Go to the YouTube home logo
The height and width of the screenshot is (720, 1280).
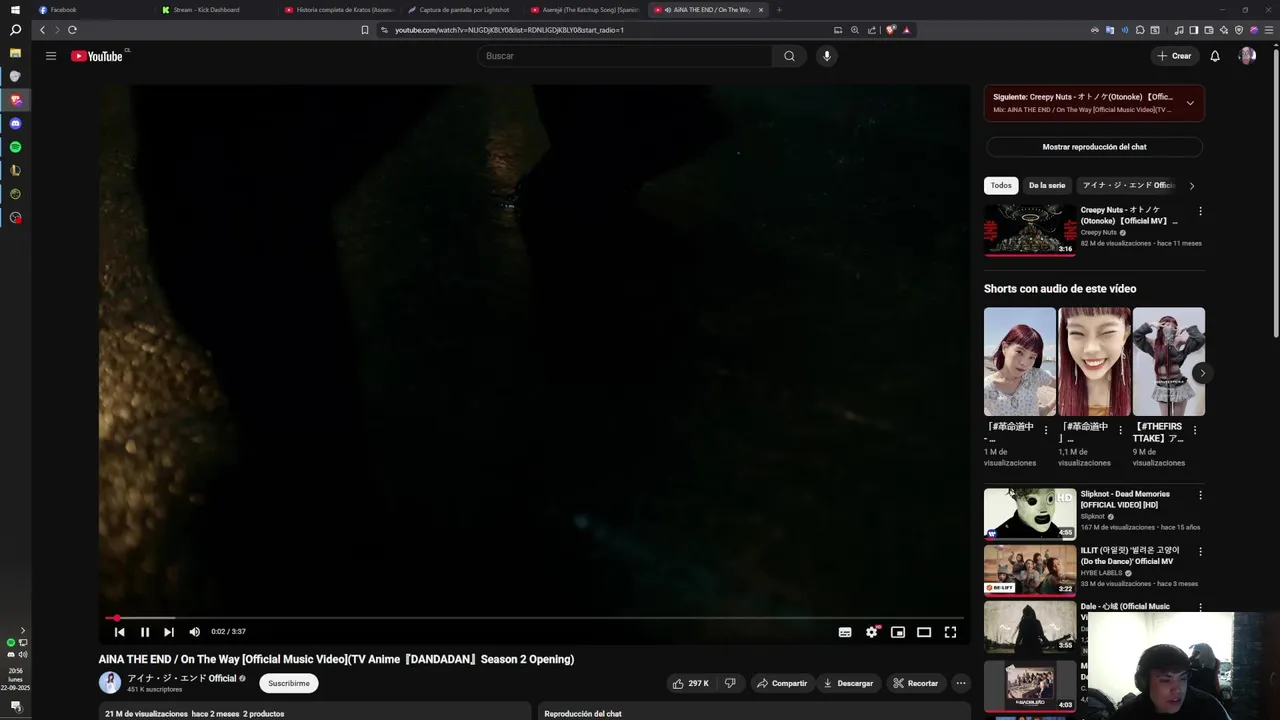[x=97, y=56]
